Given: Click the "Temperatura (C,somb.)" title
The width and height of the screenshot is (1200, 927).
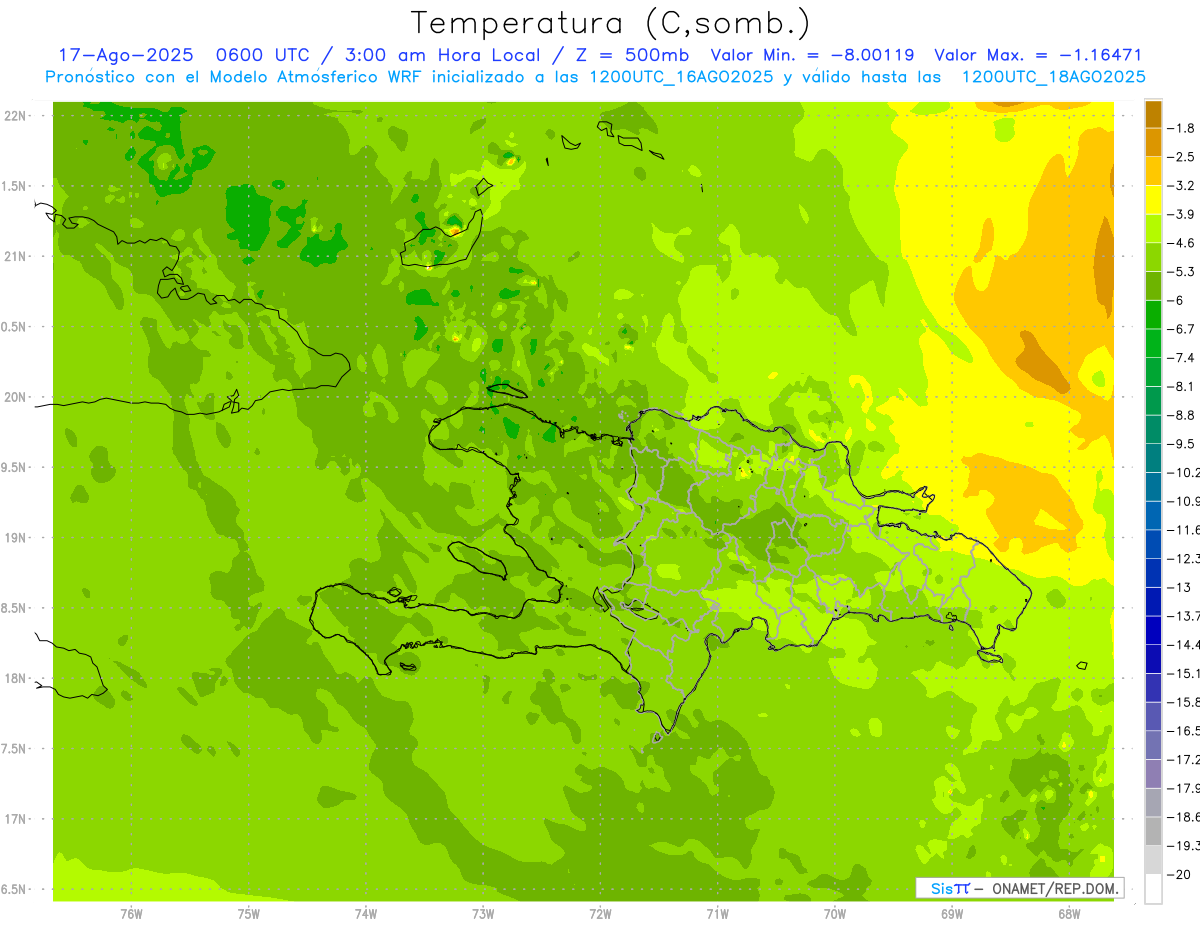Looking at the screenshot, I should click(x=611, y=23).
